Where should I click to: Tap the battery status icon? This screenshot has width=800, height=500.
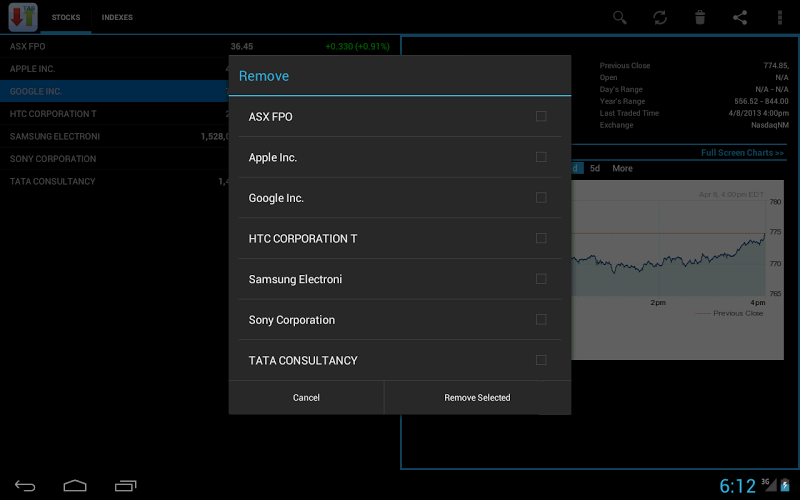[785, 485]
